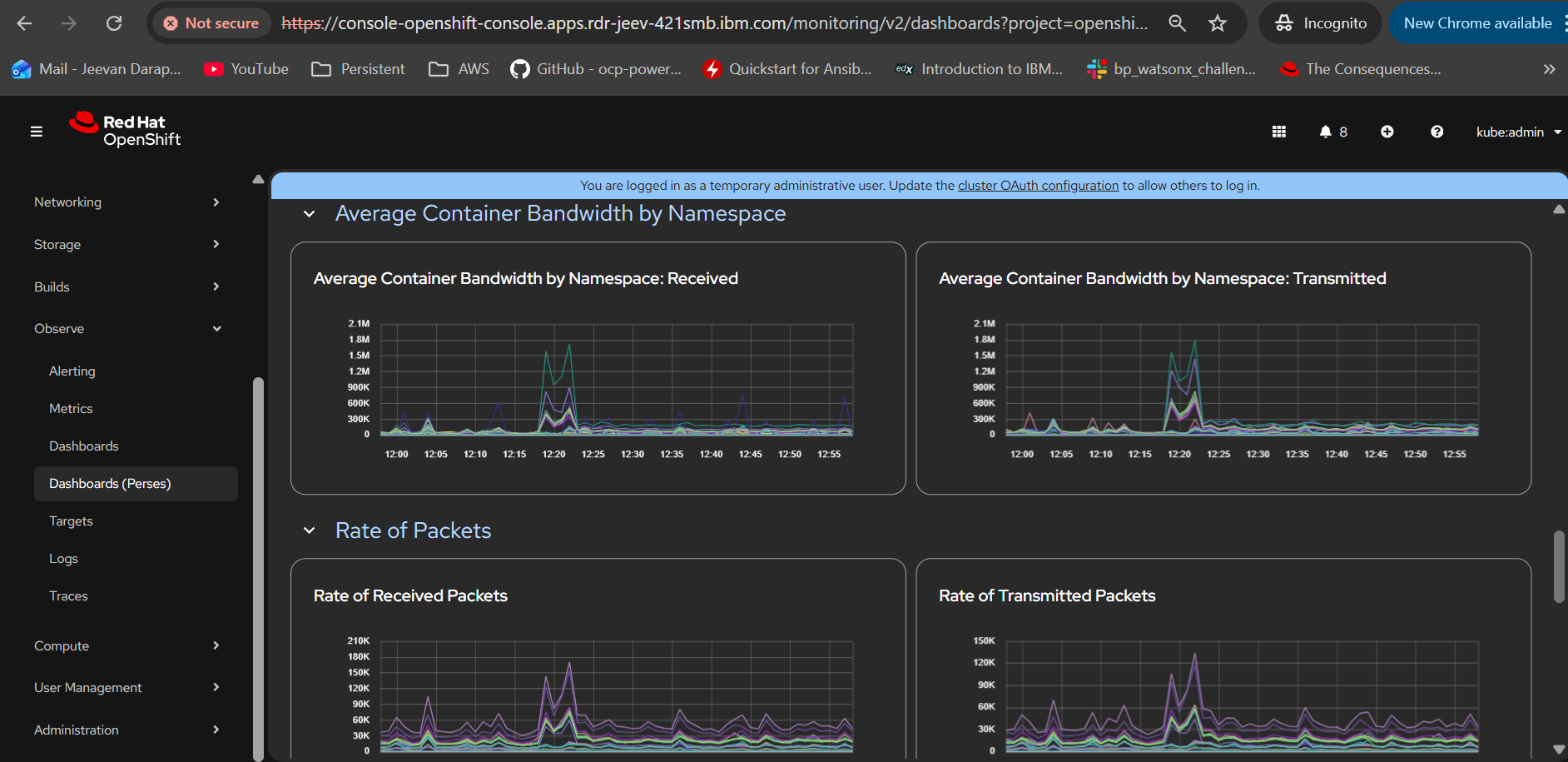Viewport: 1568px width, 762px height.
Task: Collapse the Rate of Packets section
Action: coord(310,530)
